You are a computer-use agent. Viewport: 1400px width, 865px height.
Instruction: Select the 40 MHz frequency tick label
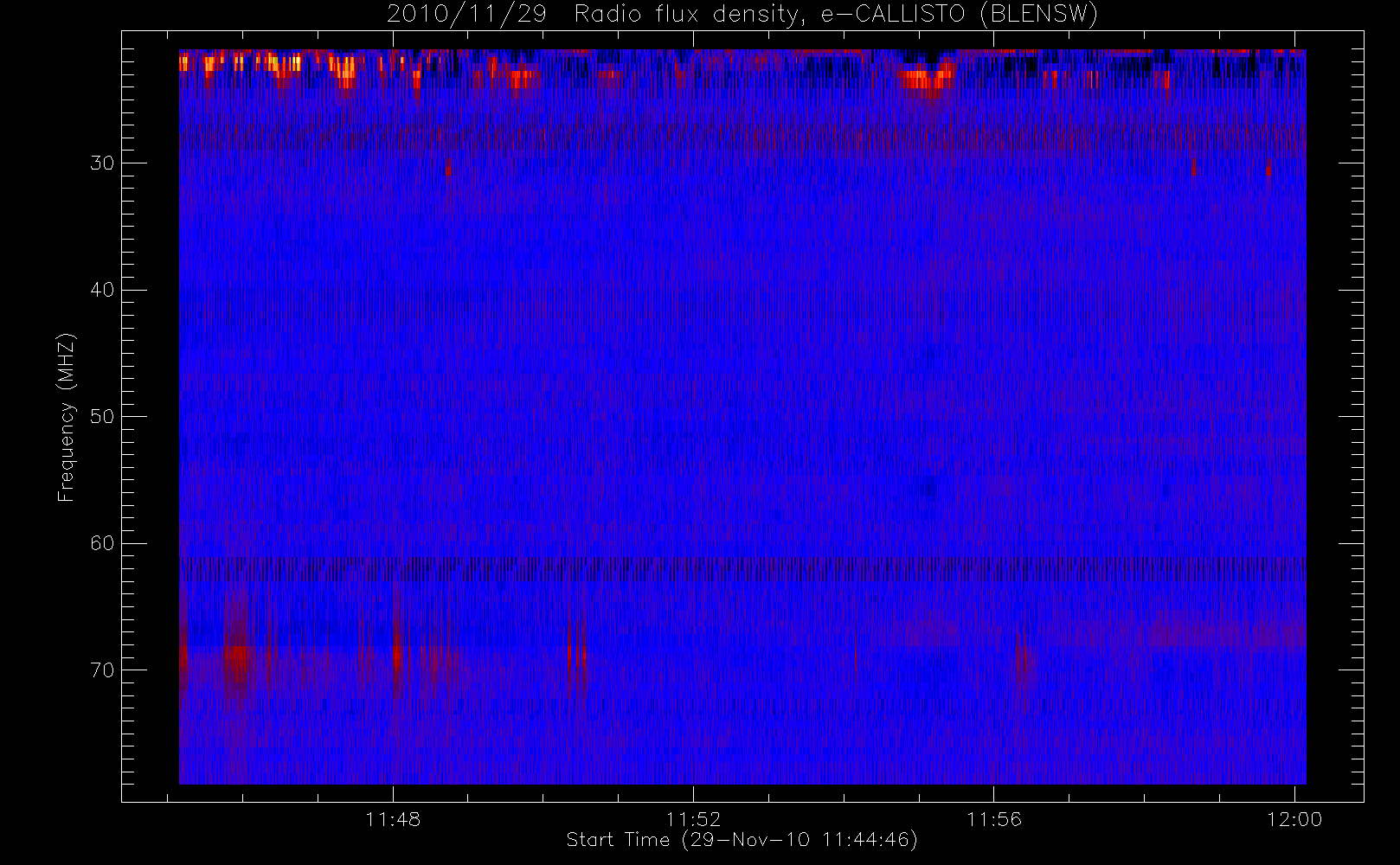pos(102,290)
